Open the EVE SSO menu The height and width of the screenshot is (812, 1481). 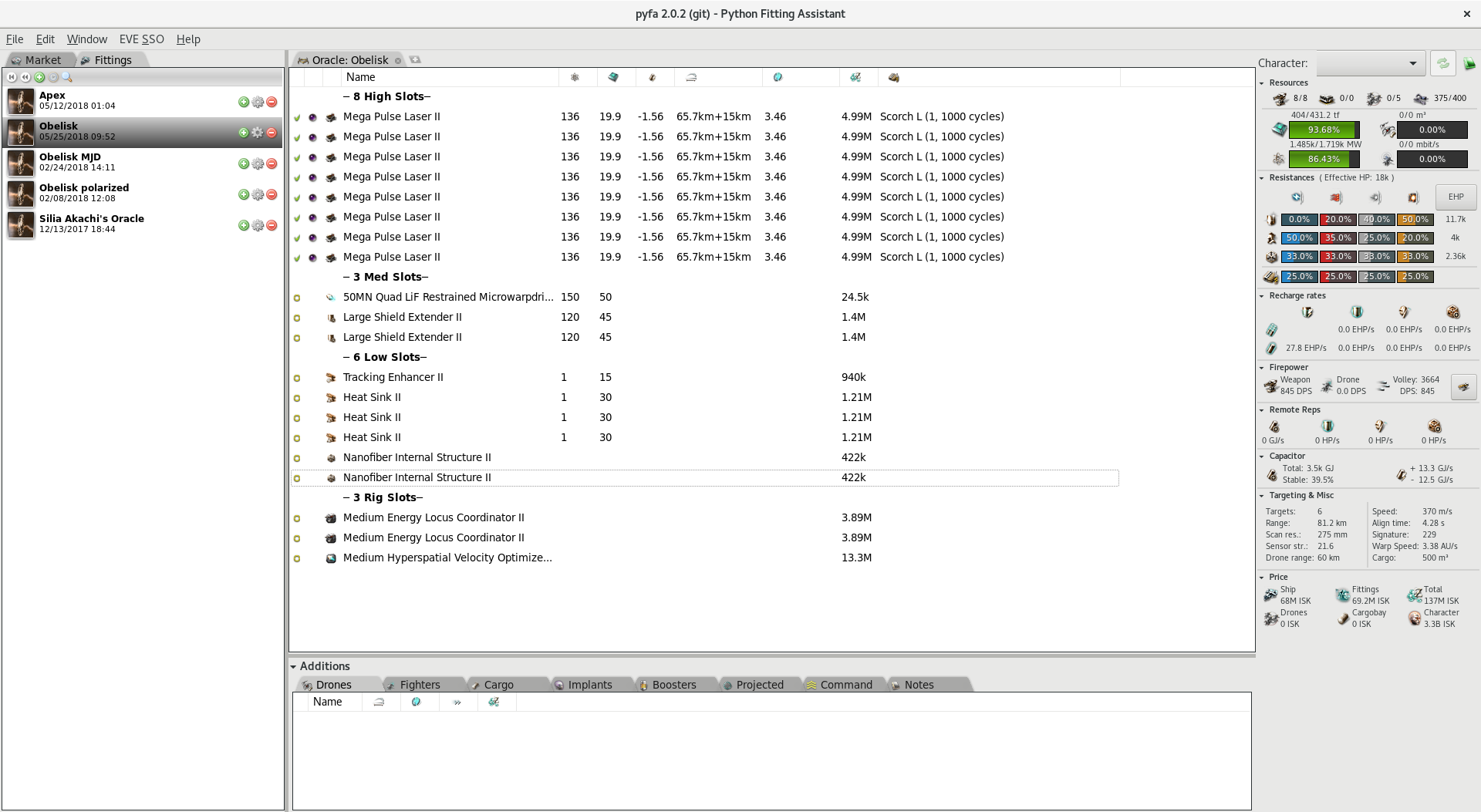pos(141,39)
